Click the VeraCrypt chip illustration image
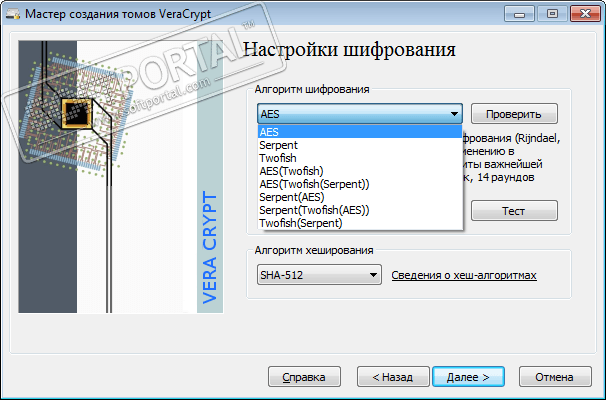Image resolution: width=606 pixels, height=400 pixels. [121, 177]
